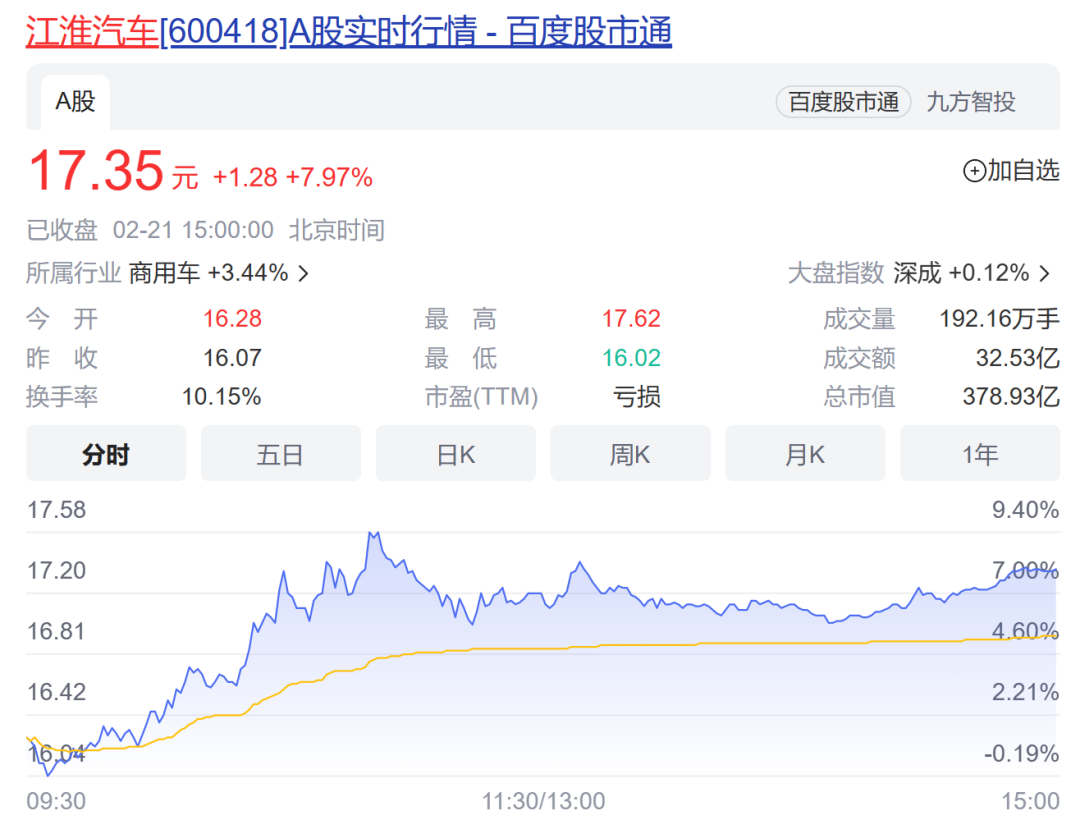Click the 加自选 plus icon

974,171
